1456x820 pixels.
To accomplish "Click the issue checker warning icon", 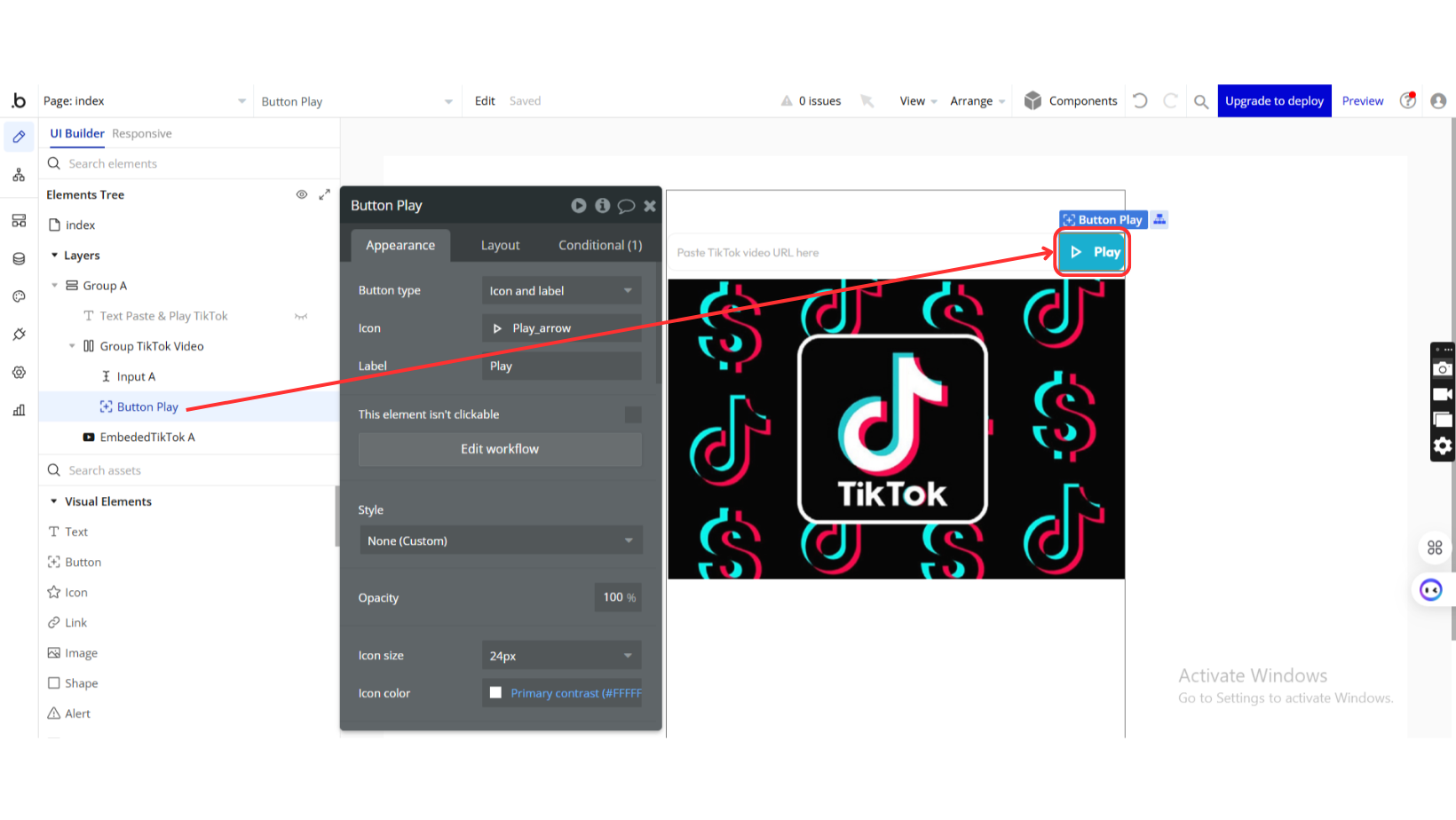I will [787, 101].
